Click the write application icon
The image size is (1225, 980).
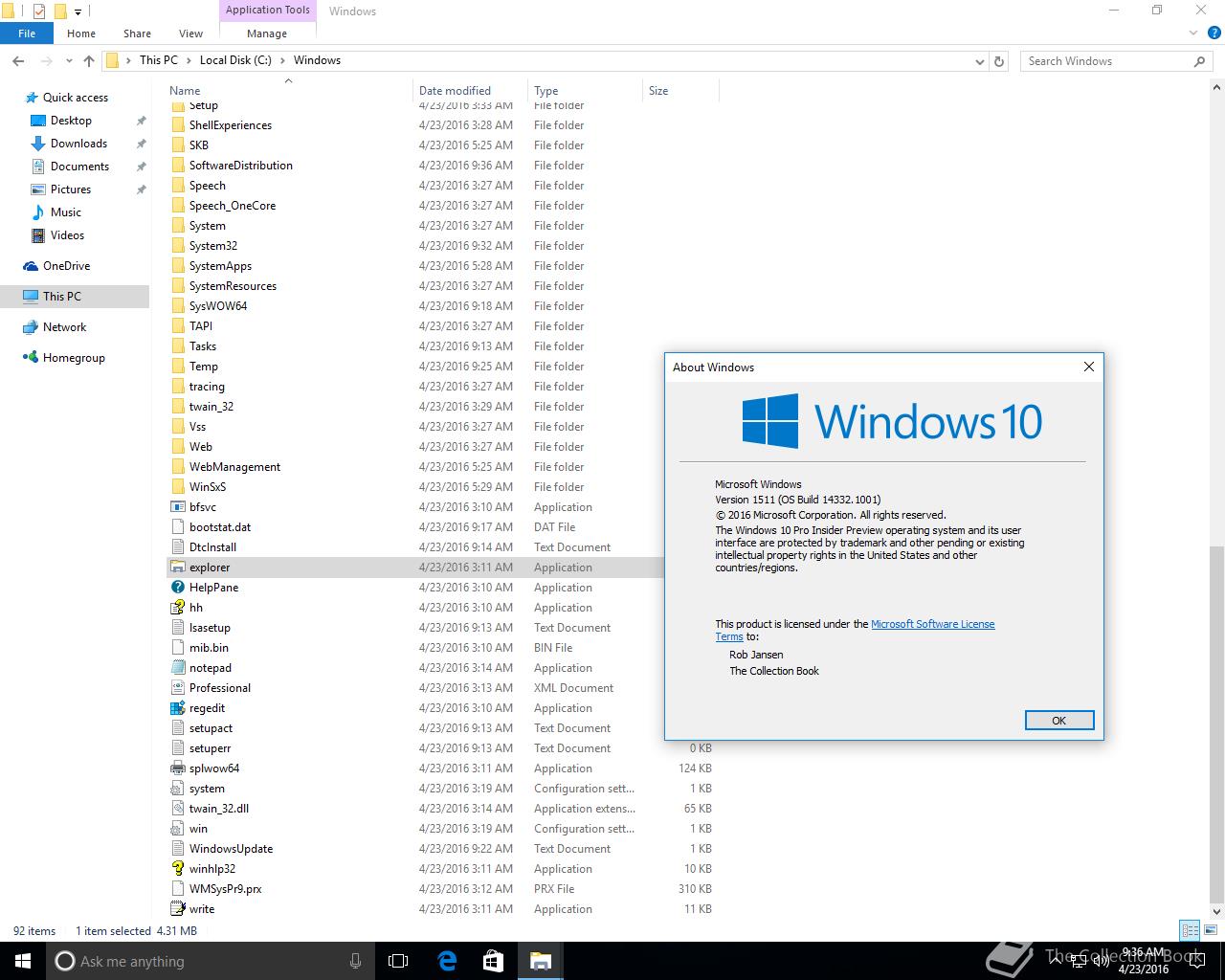click(x=177, y=909)
